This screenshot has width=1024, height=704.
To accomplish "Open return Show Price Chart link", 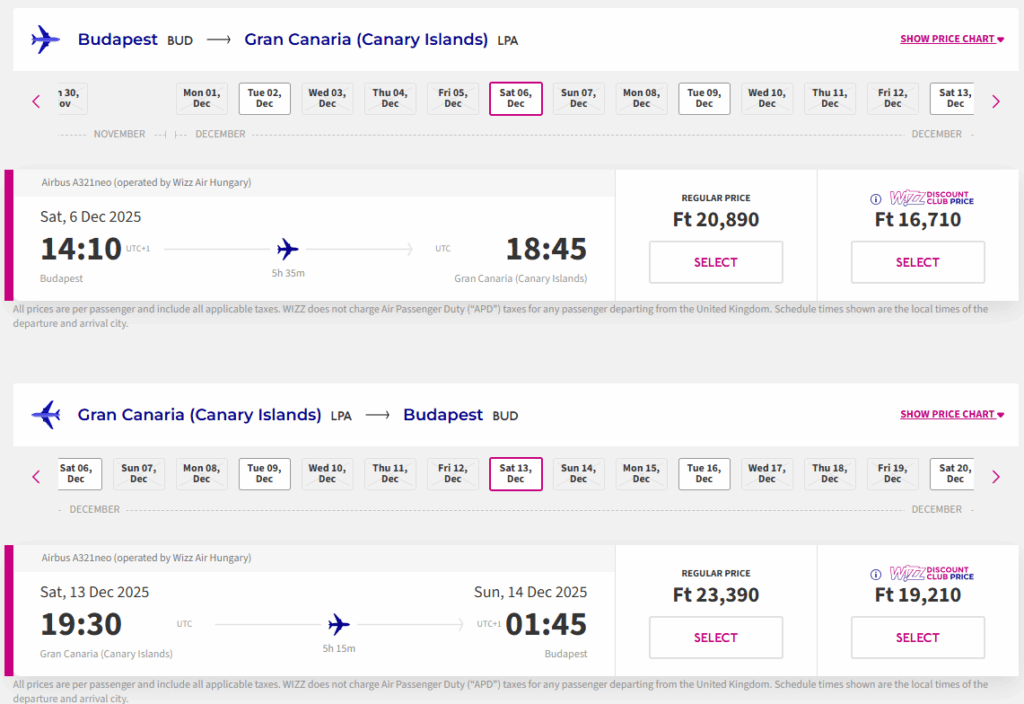I will pyautogui.click(x=952, y=414).
